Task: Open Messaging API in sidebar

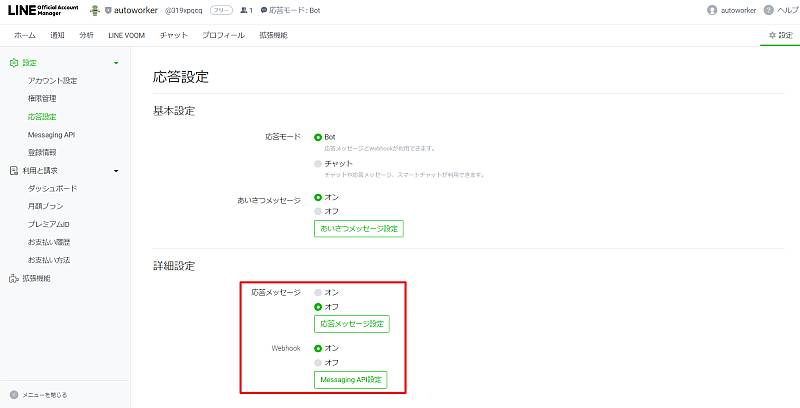Action: (x=51, y=135)
